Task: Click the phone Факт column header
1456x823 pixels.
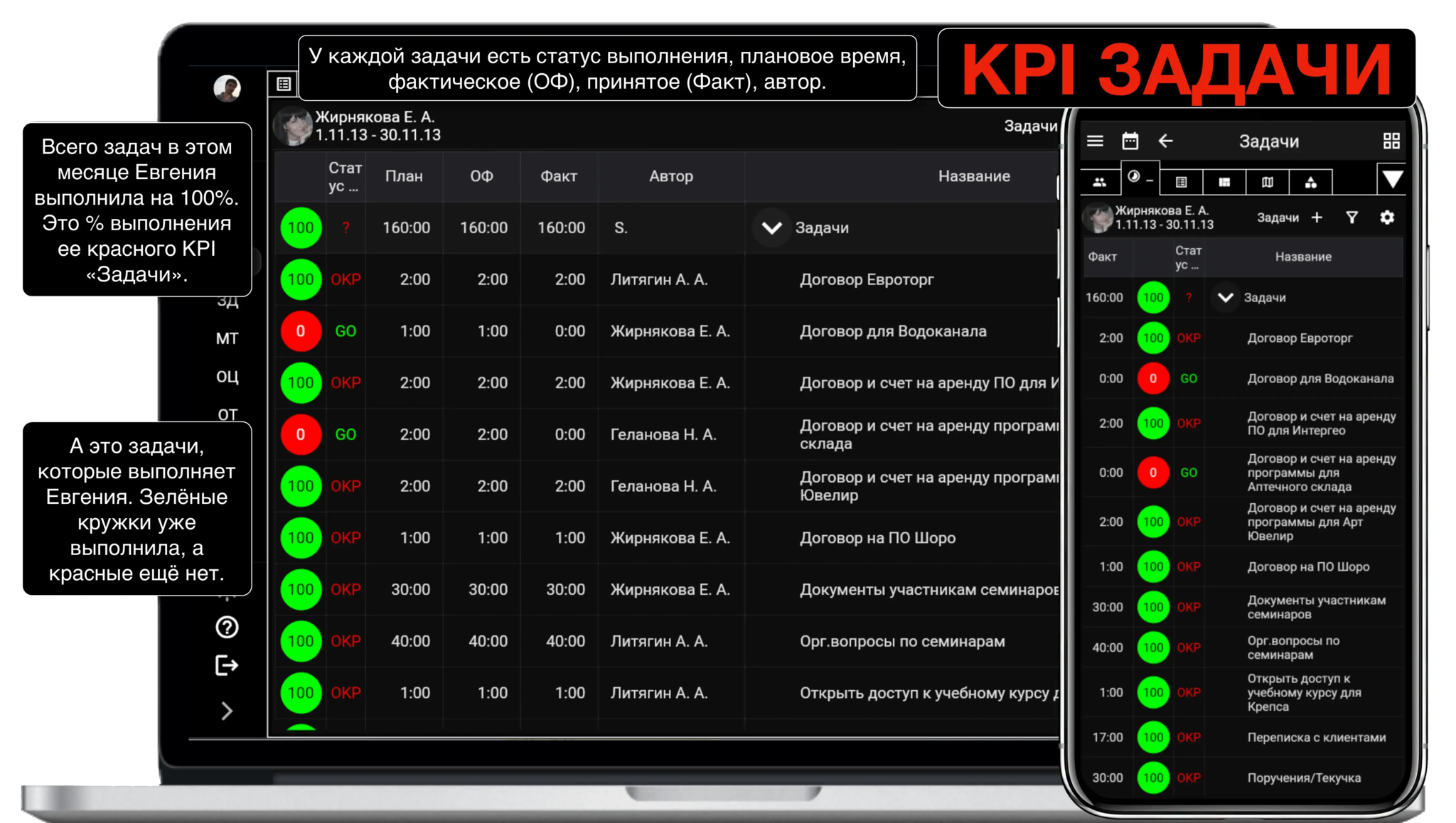Action: pos(1103,257)
